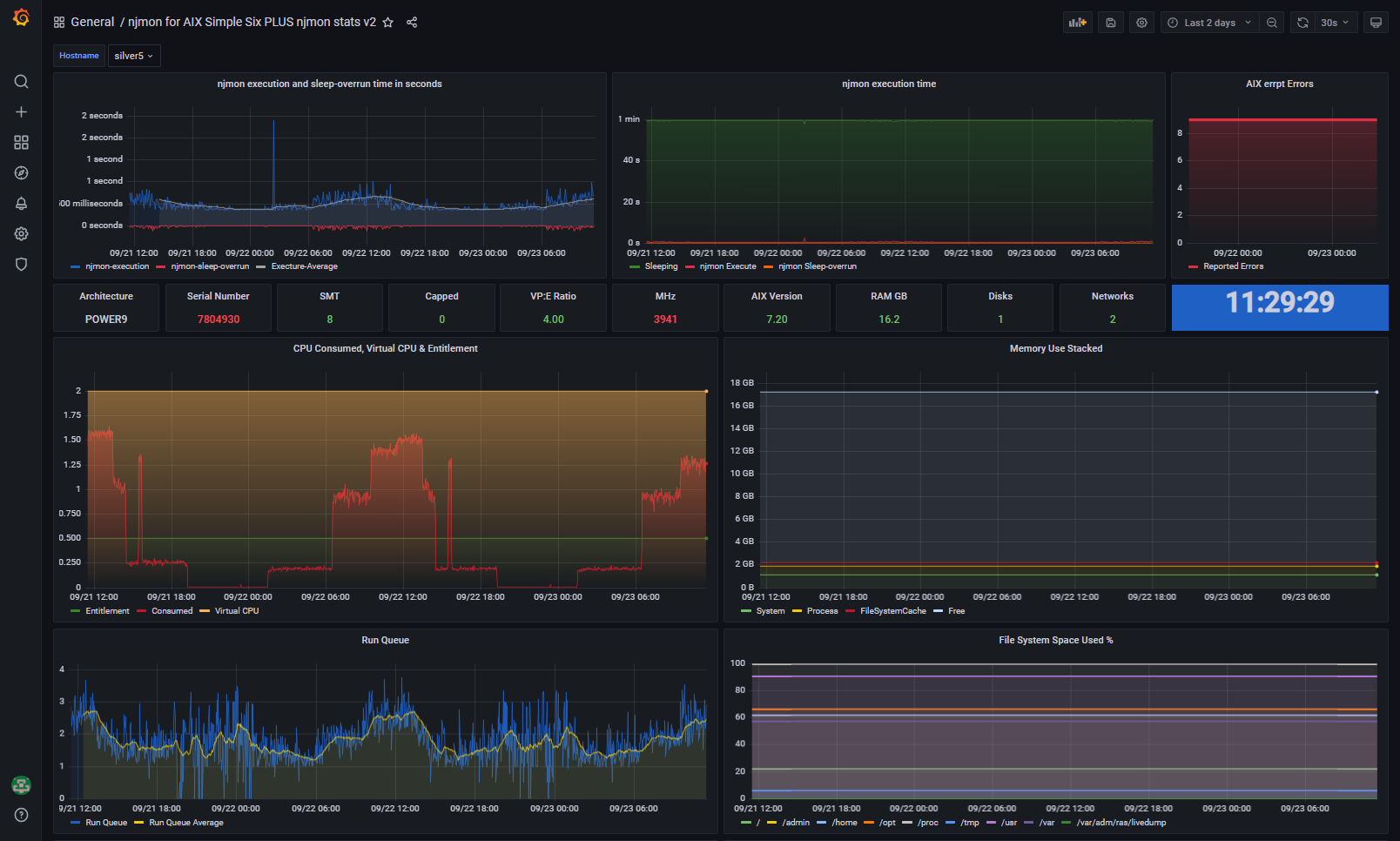The image size is (1400, 841).
Task: Open the Run Queue panel title menu
Action: click(385, 640)
